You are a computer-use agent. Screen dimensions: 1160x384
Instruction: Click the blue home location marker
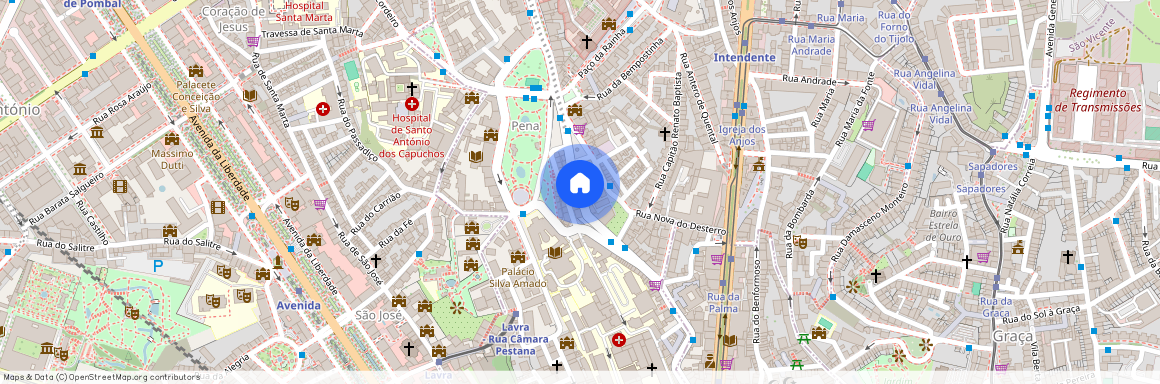pyautogui.click(x=579, y=183)
